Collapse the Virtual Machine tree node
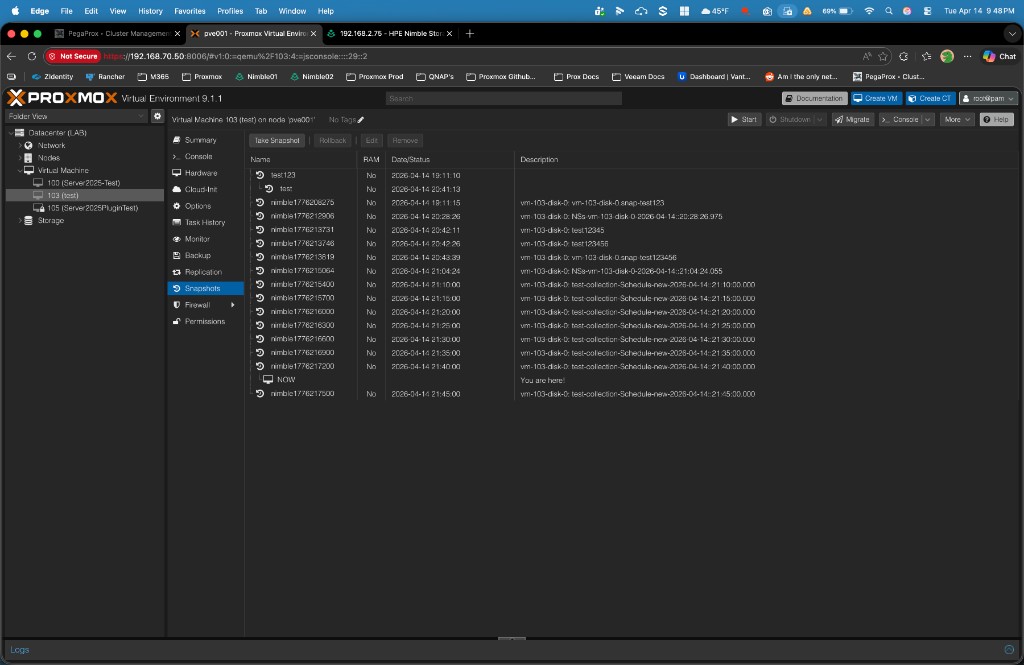This screenshot has width=1024, height=665. [x=22, y=168]
